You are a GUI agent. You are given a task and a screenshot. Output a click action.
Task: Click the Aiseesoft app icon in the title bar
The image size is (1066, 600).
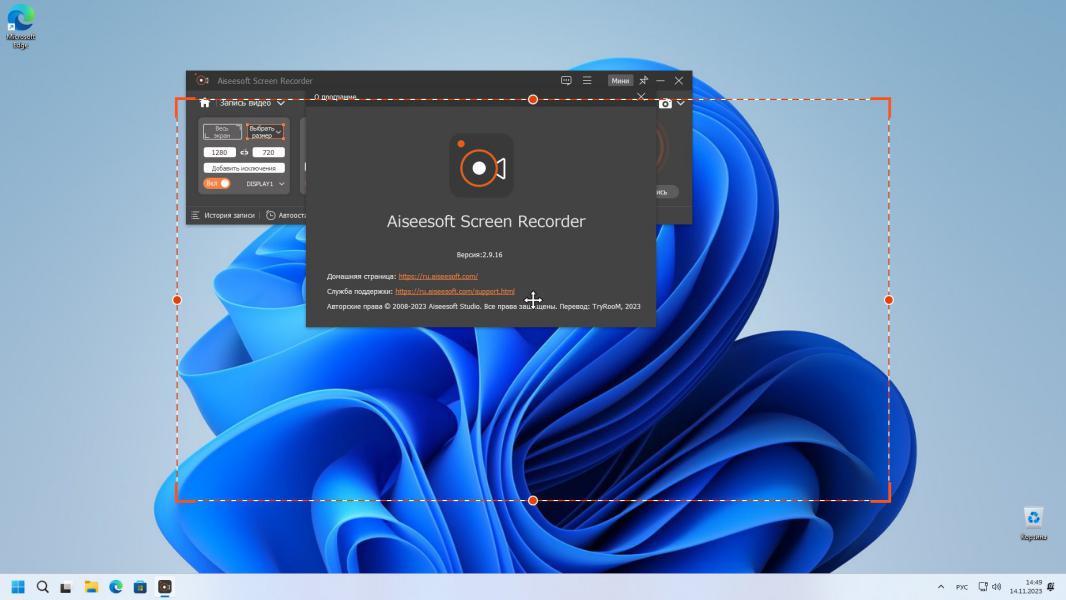pyautogui.click(x=202, y=80)
